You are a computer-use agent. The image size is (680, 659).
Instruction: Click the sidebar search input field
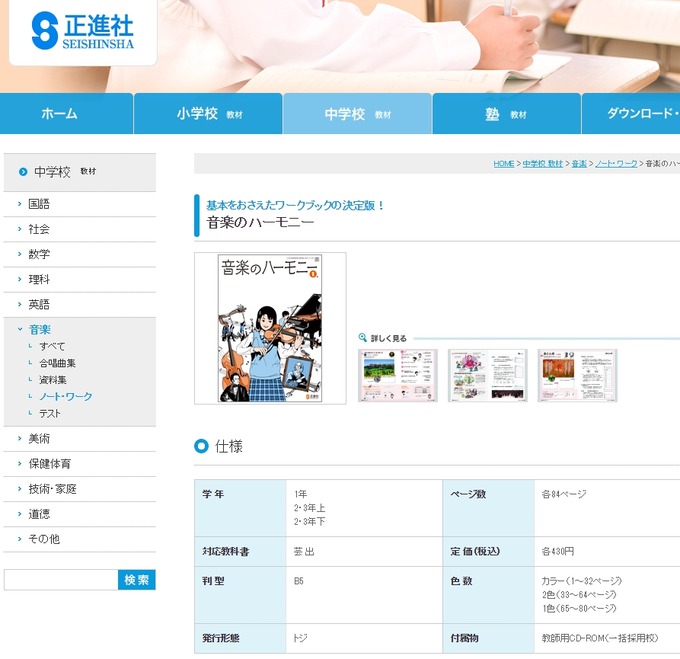point(61,580)
